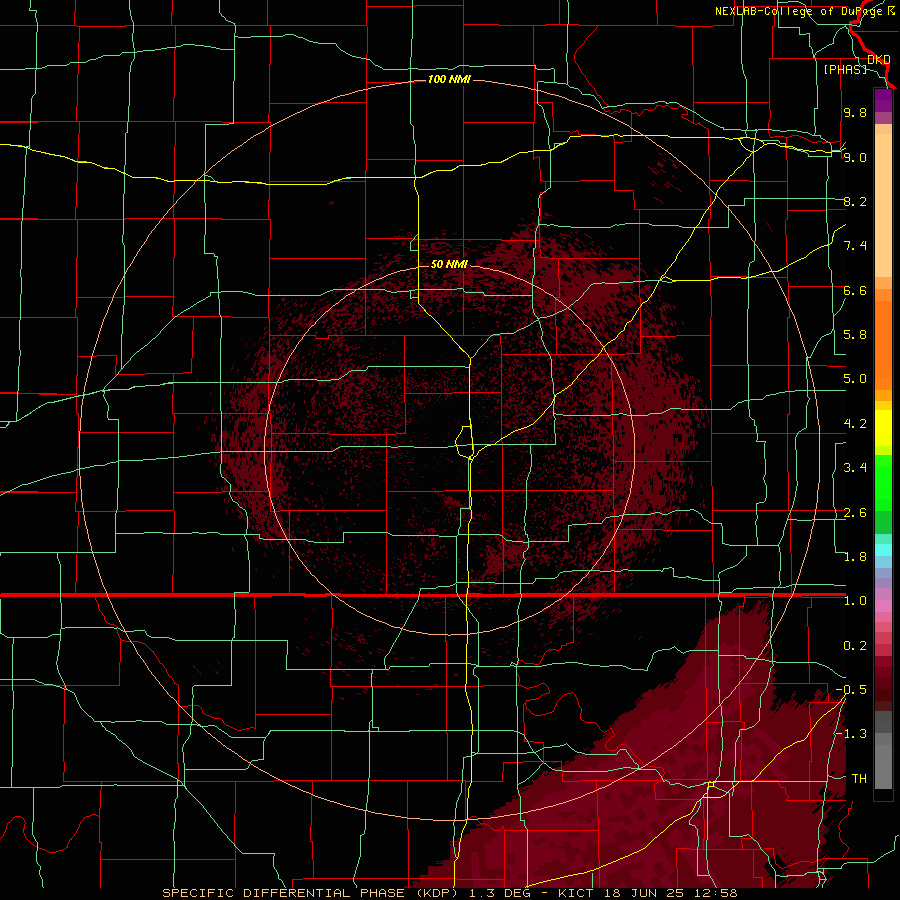Viewport: 900px width, 900px height.
Task: Click the 7.4 value on the color scale
Action: coord(855,246)
